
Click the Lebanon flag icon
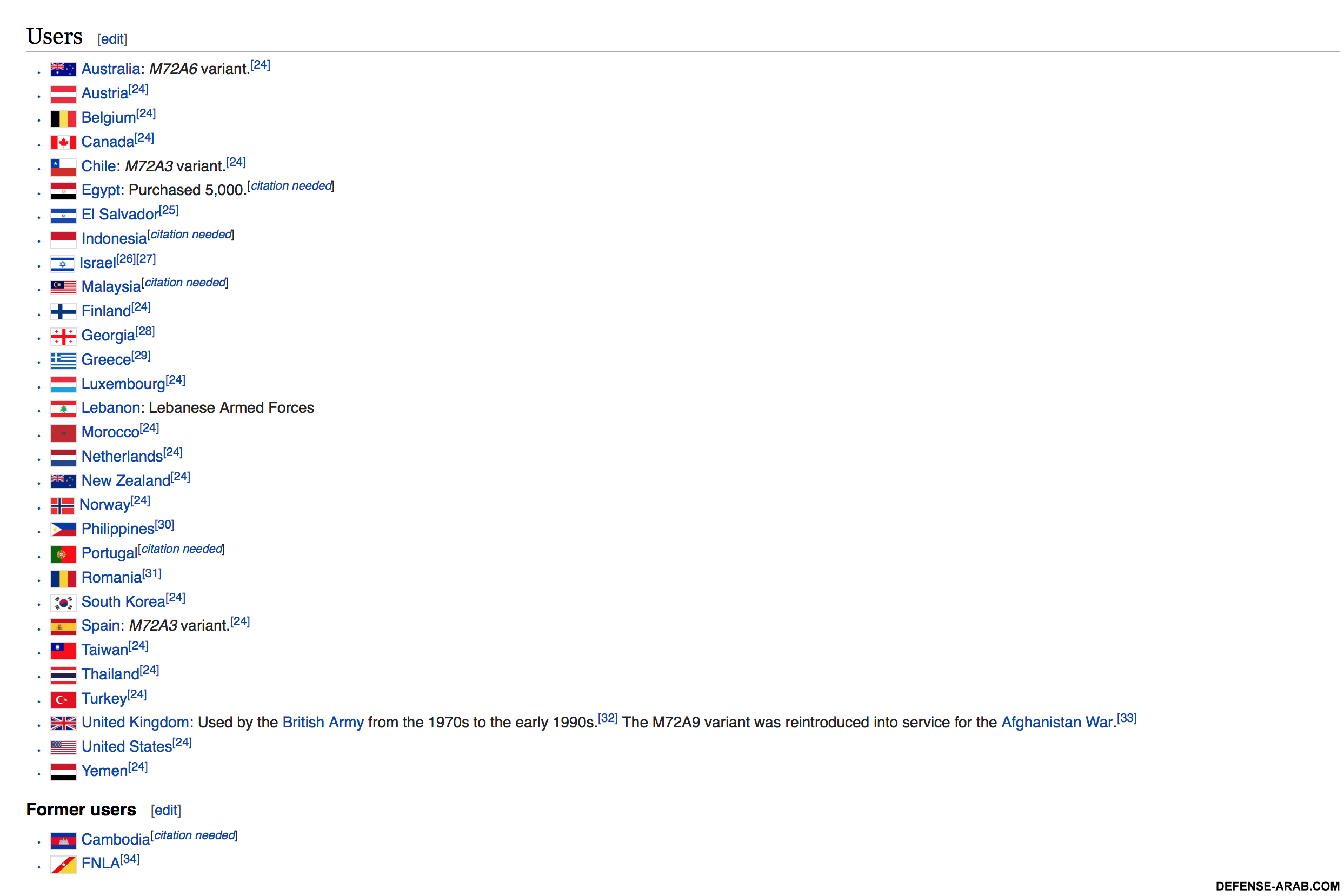point(63,409)
